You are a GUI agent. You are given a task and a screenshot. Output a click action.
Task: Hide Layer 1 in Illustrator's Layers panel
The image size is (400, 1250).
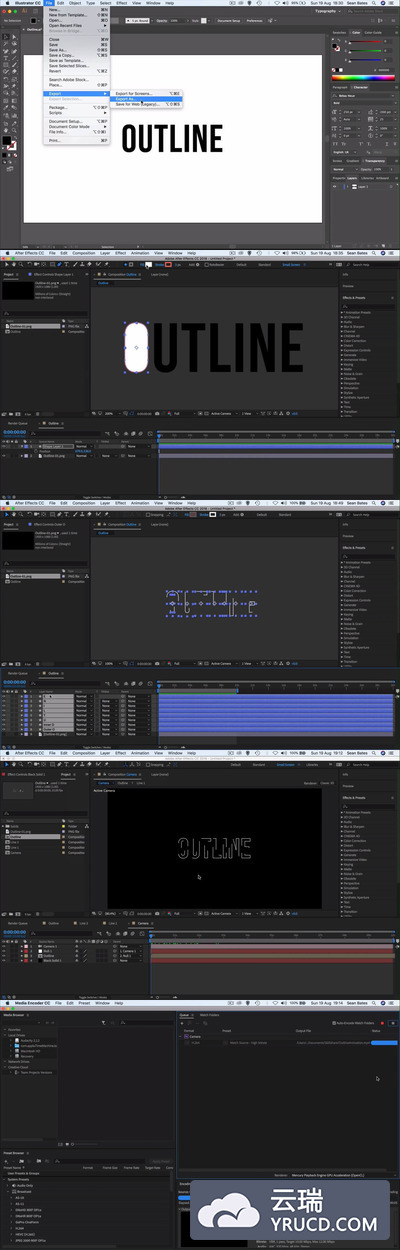pyautogui.click(x=334, y=187)
